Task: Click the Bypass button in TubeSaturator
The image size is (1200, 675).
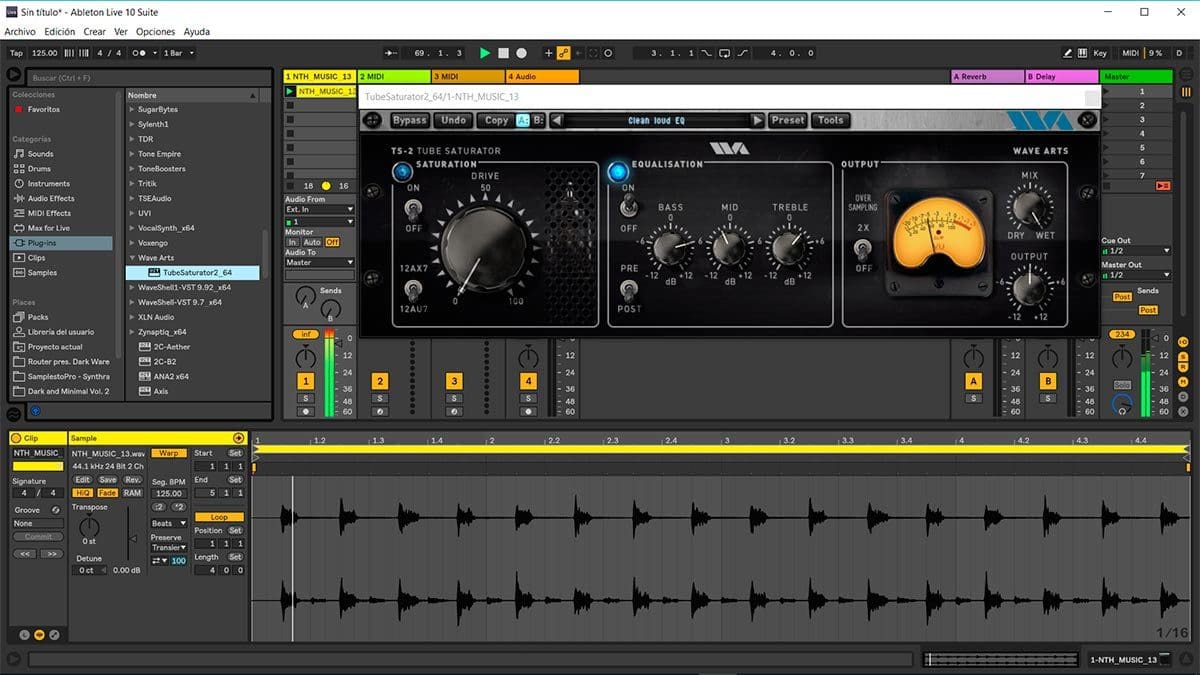Action: 409,120
